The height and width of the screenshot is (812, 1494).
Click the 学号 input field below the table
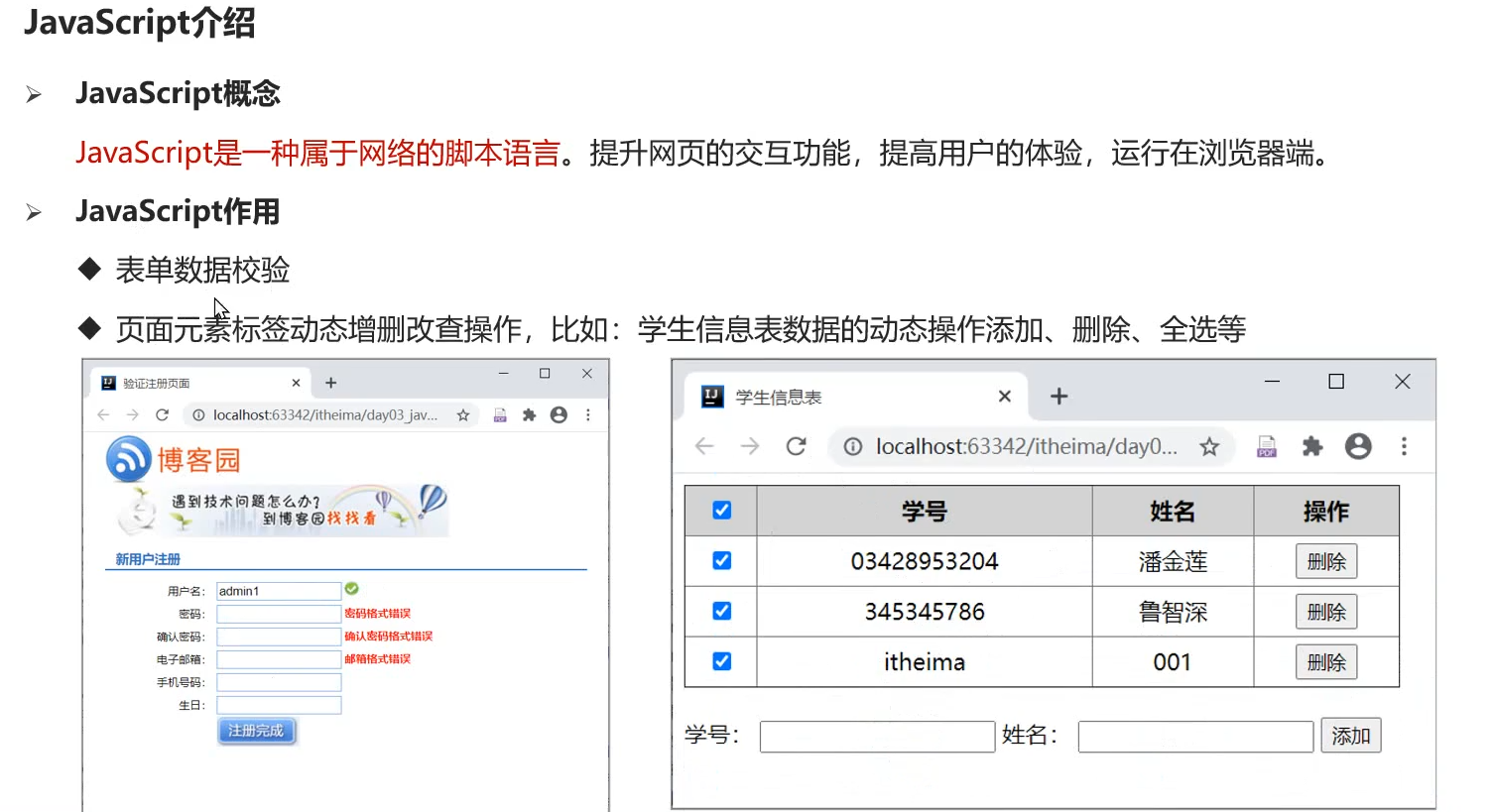(x=877, y=736)
